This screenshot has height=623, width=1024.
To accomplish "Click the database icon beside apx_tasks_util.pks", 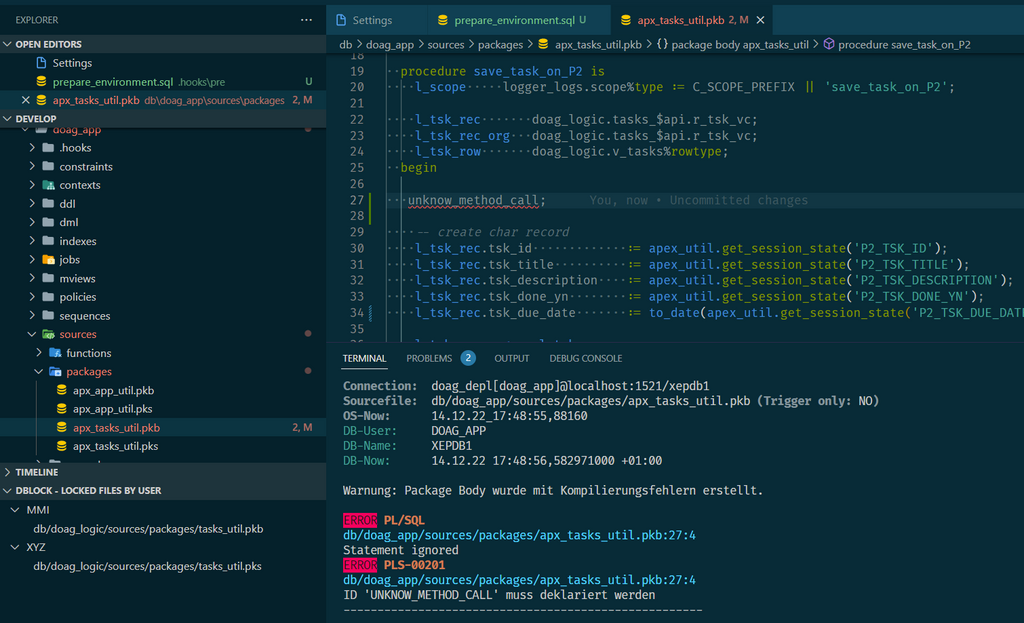I will pos(62,446).
